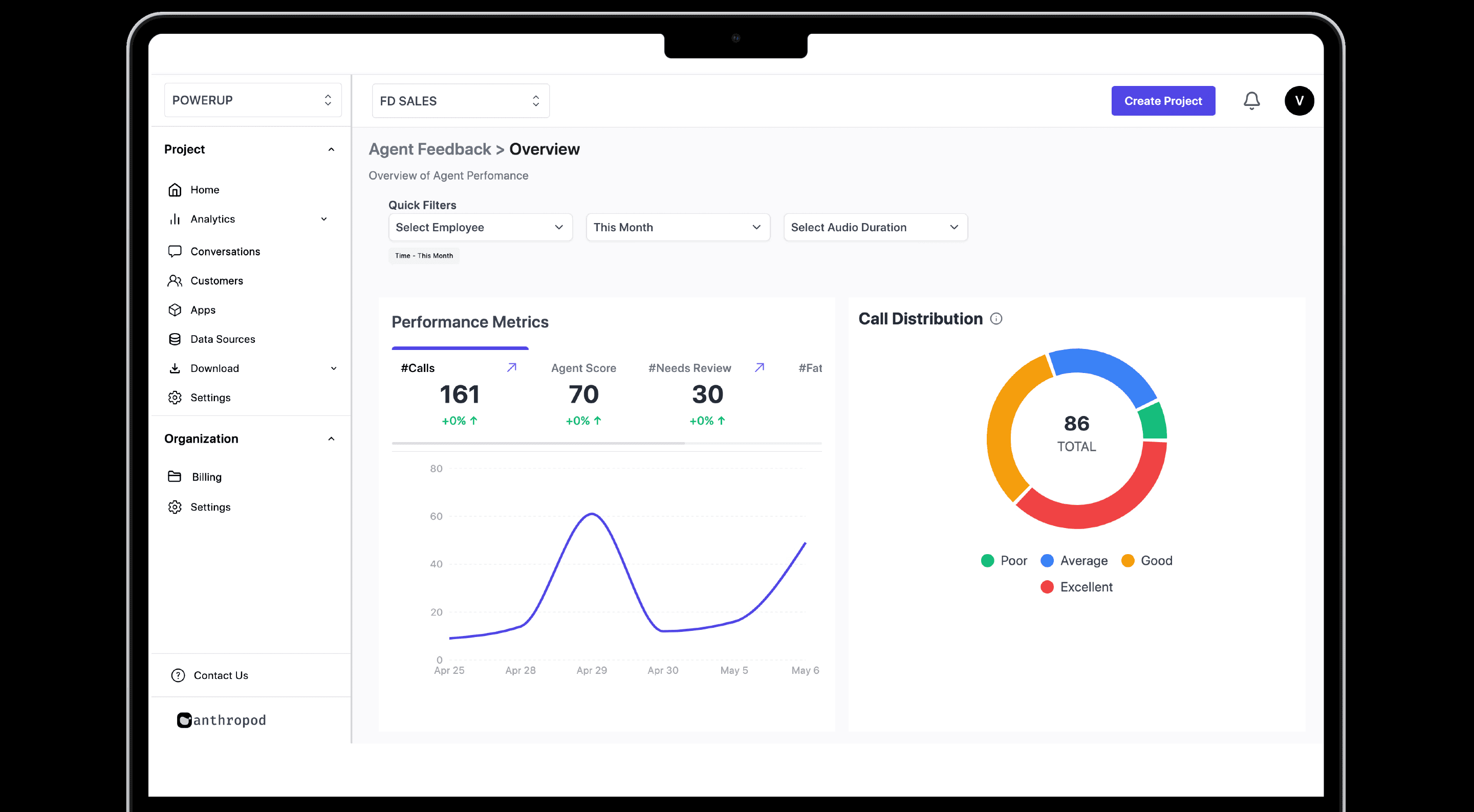Select the partially visible #Fat metric tab
Image resolution: width=1474 pixels, height=812 pixels.
810,368
